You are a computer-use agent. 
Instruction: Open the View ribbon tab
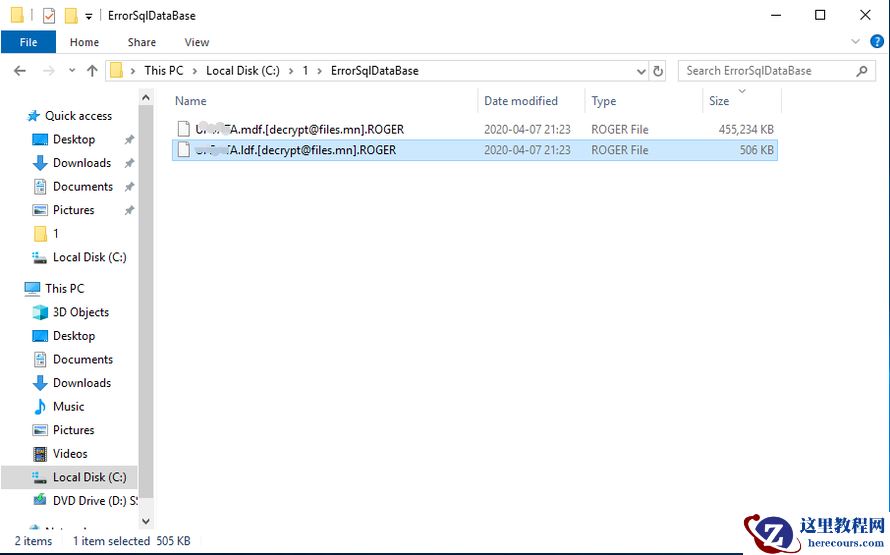click(196, 42)
